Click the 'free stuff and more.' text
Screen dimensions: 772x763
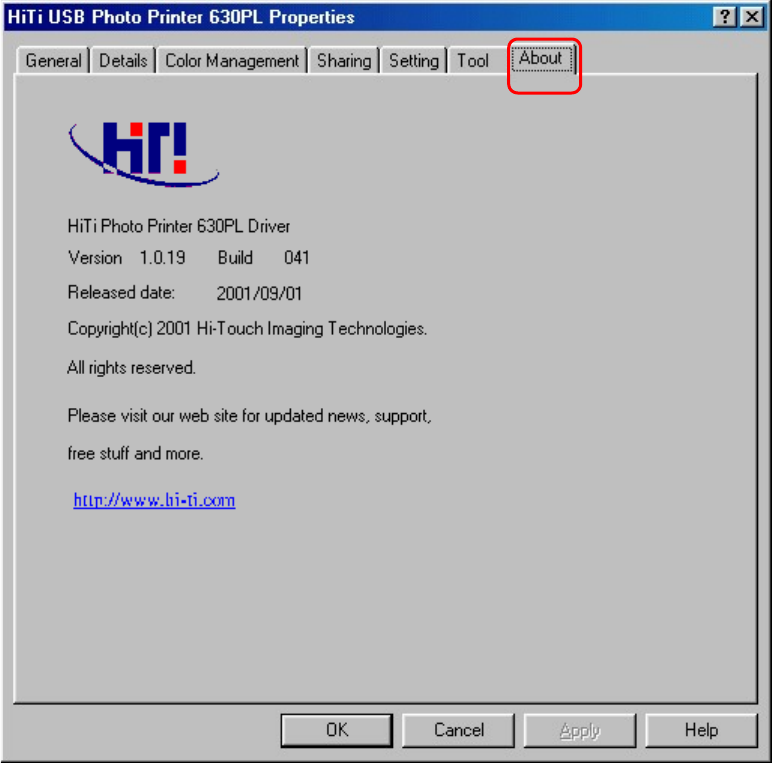coord(135,453)
